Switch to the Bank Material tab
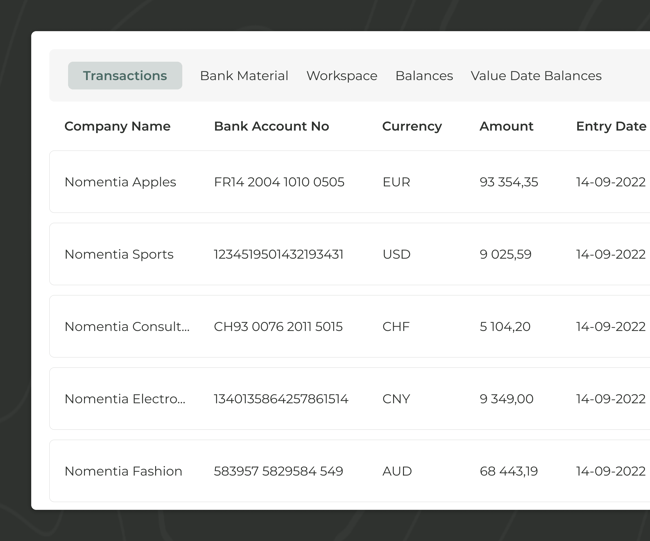 [x=244, y=75]
